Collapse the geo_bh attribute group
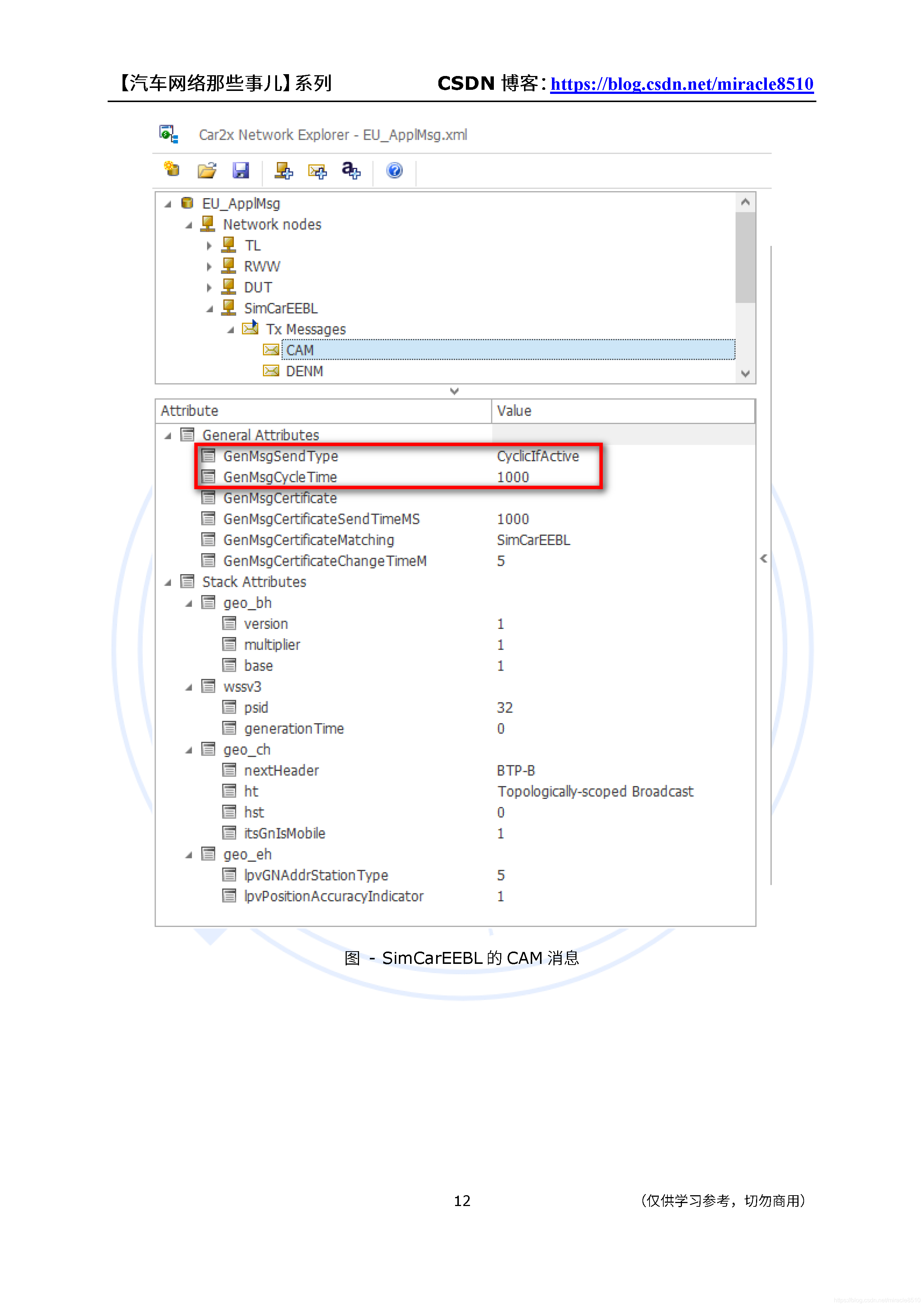924x1307 pixels. point(189,604)
